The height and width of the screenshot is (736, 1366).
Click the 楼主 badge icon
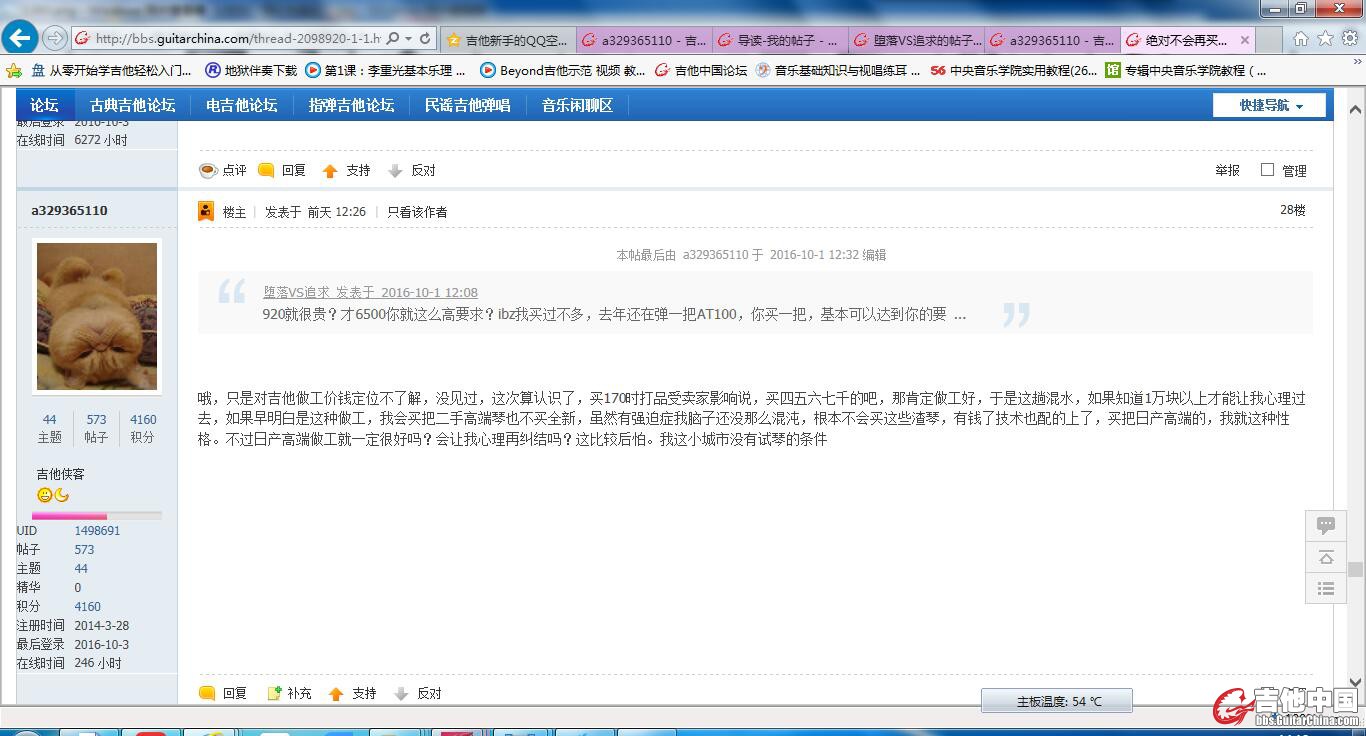[x=206, y=211]
